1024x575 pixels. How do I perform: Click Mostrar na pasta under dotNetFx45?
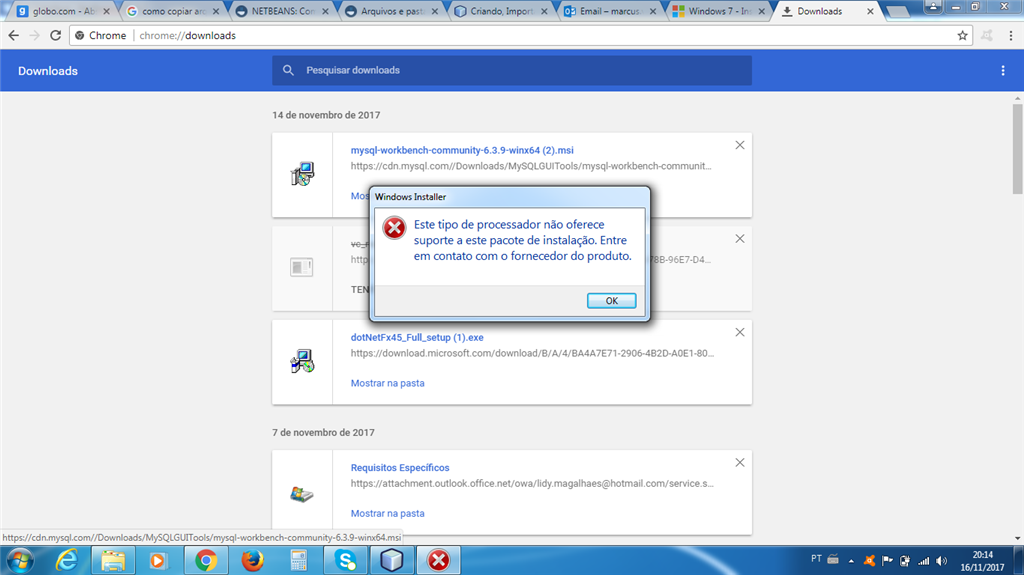click(x=387, y=383)
